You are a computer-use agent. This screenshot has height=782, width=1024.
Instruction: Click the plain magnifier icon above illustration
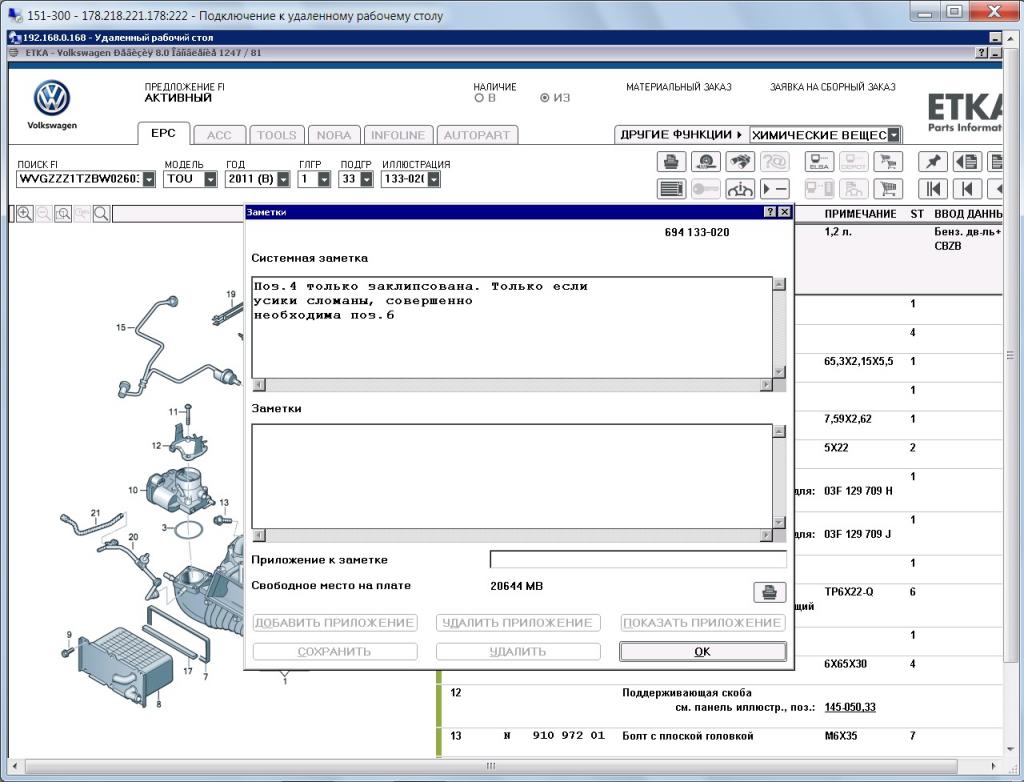[x=101, y=214]
